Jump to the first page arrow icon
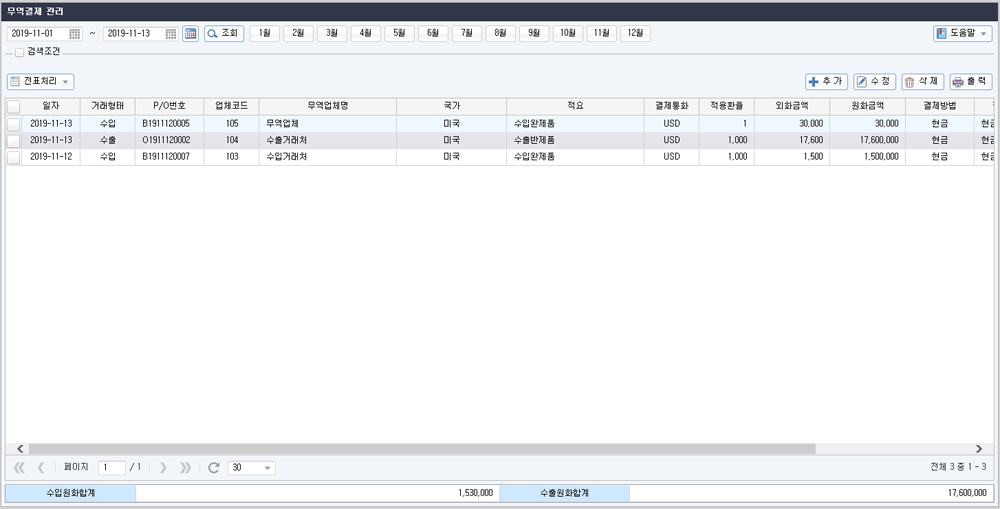The image size is (1000, 509). [x=19, y=468]
